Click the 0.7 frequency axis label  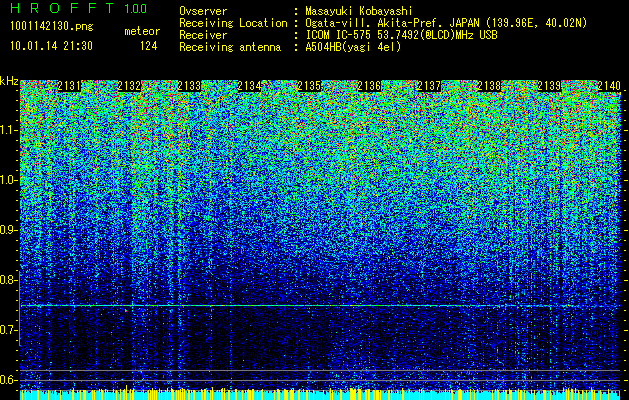tap(8, 330)
